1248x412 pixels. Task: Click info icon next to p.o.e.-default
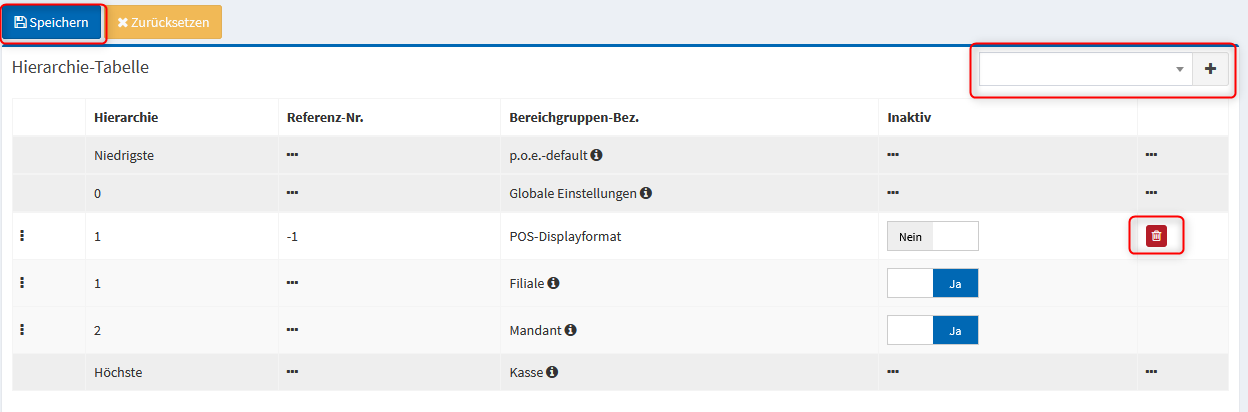[x=596, y=155]
